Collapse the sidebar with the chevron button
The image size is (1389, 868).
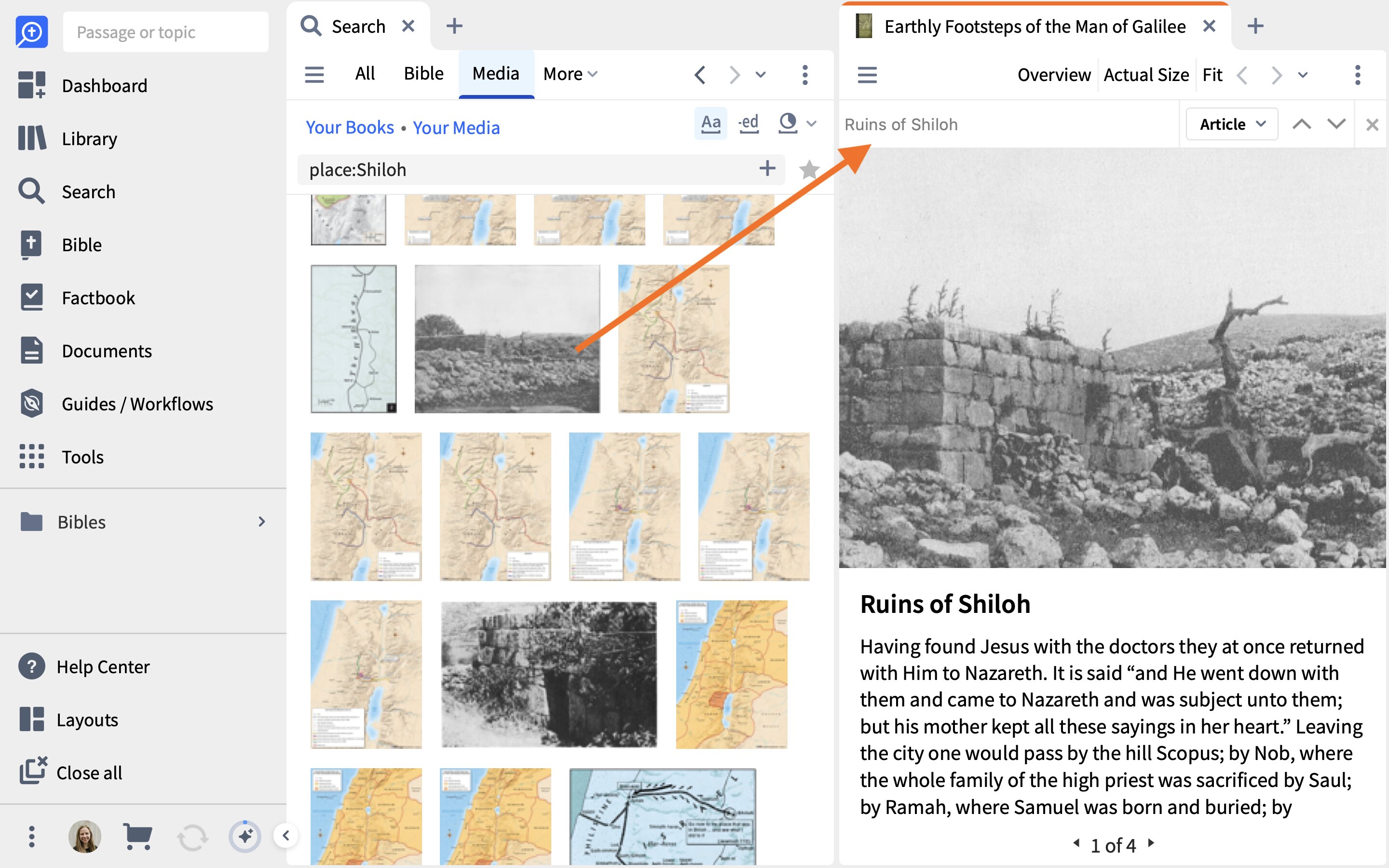286,836
